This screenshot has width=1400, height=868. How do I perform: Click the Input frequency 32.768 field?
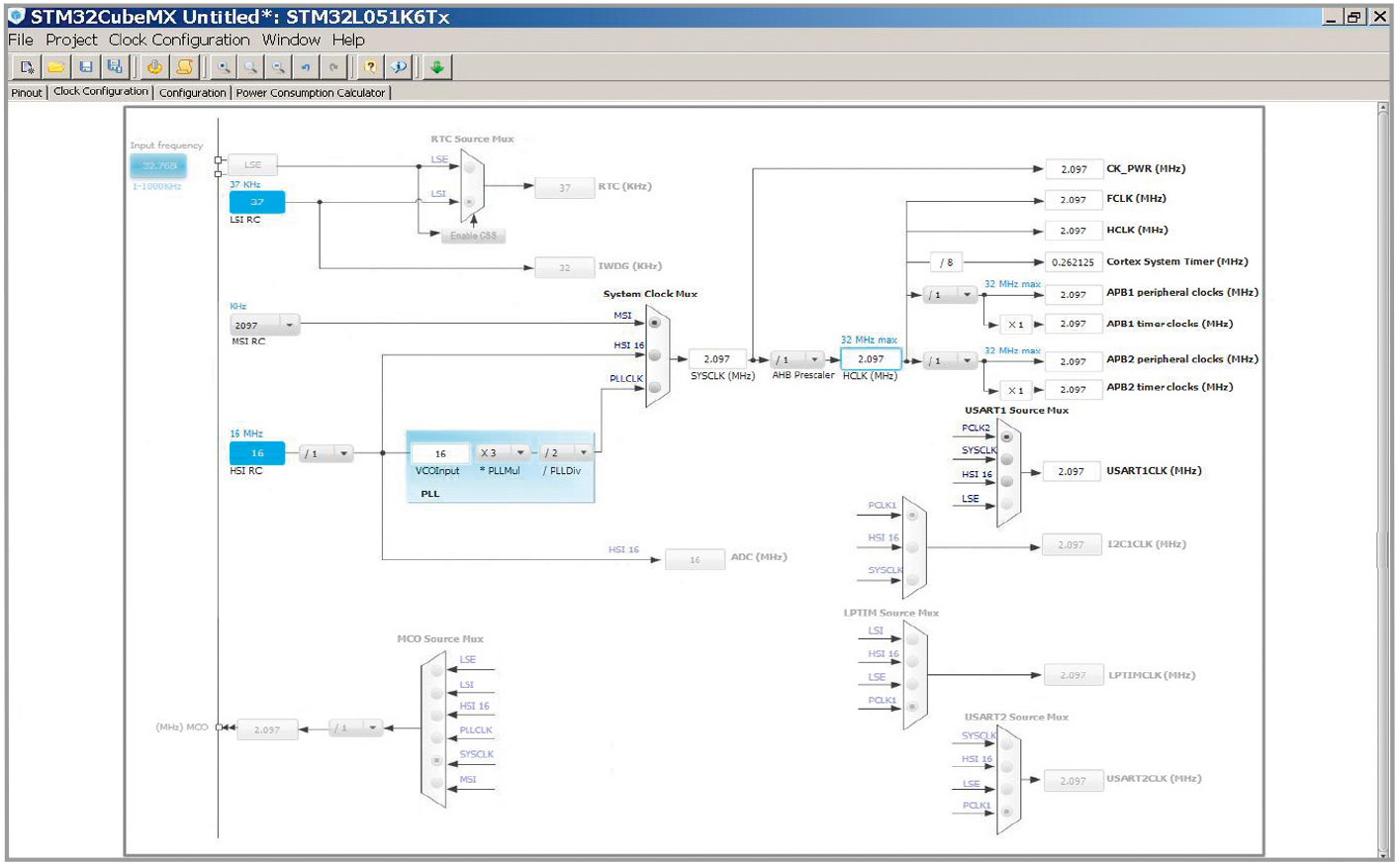pos(158,165)
